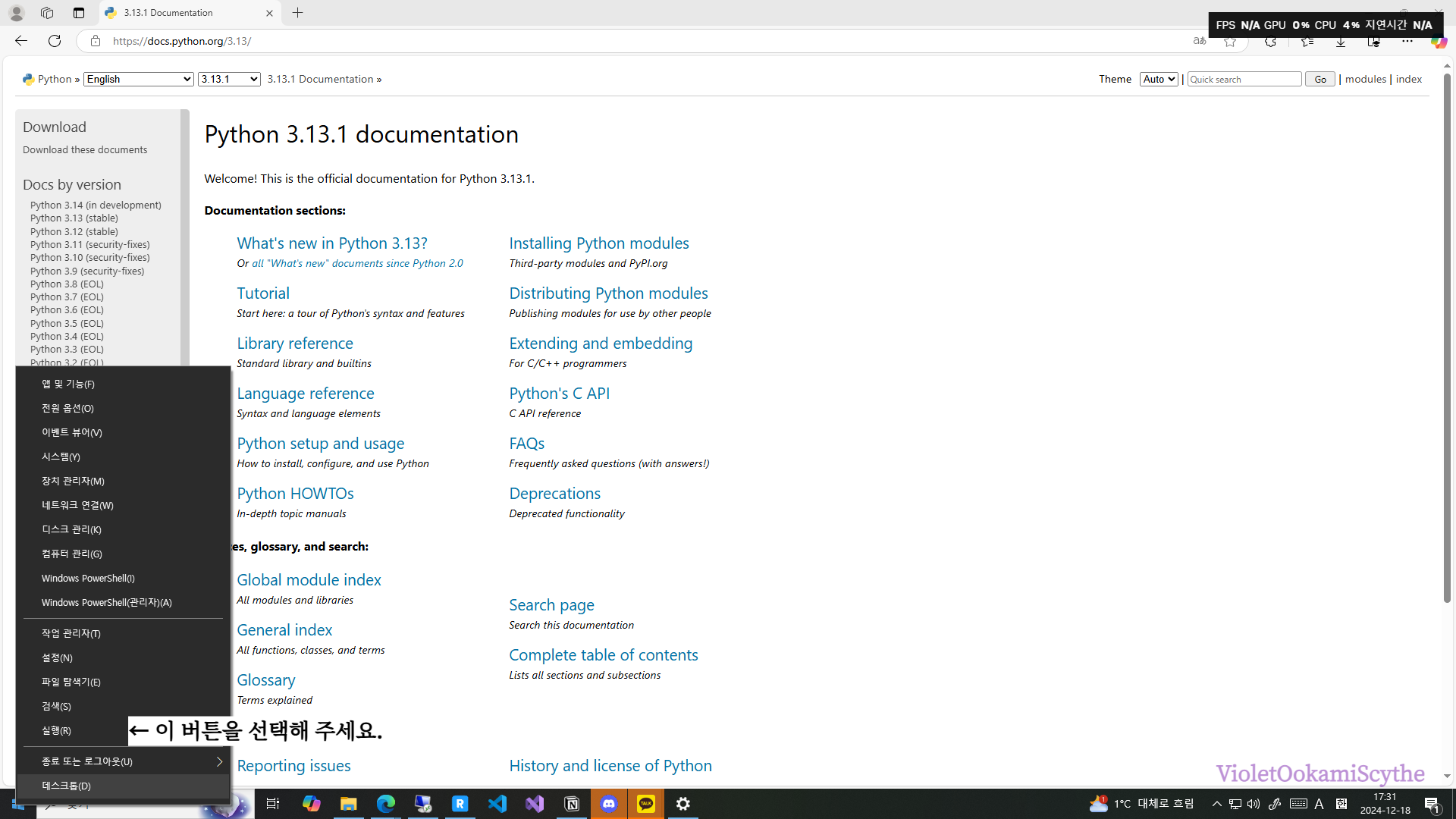
Task: Select 전원 옵션(O) menu entry
Action: pos(123,408)
